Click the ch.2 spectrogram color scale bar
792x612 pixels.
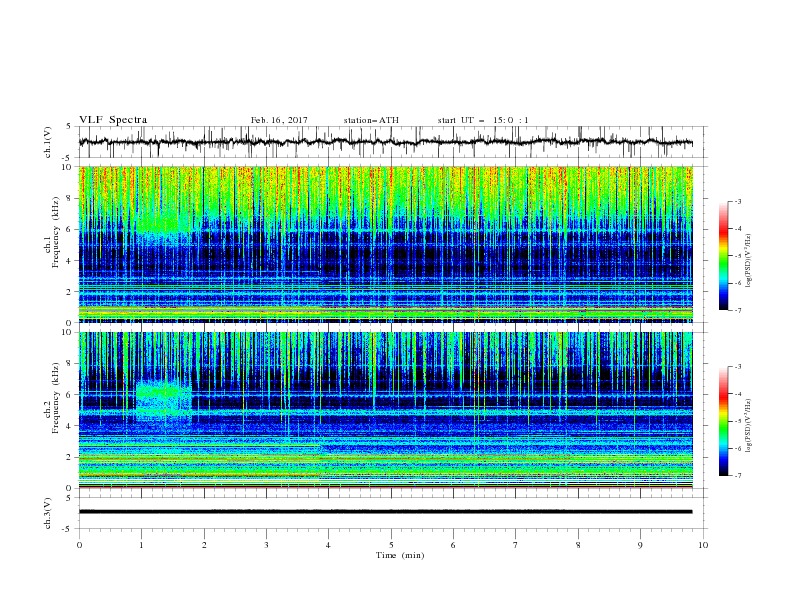pos(724,421)
